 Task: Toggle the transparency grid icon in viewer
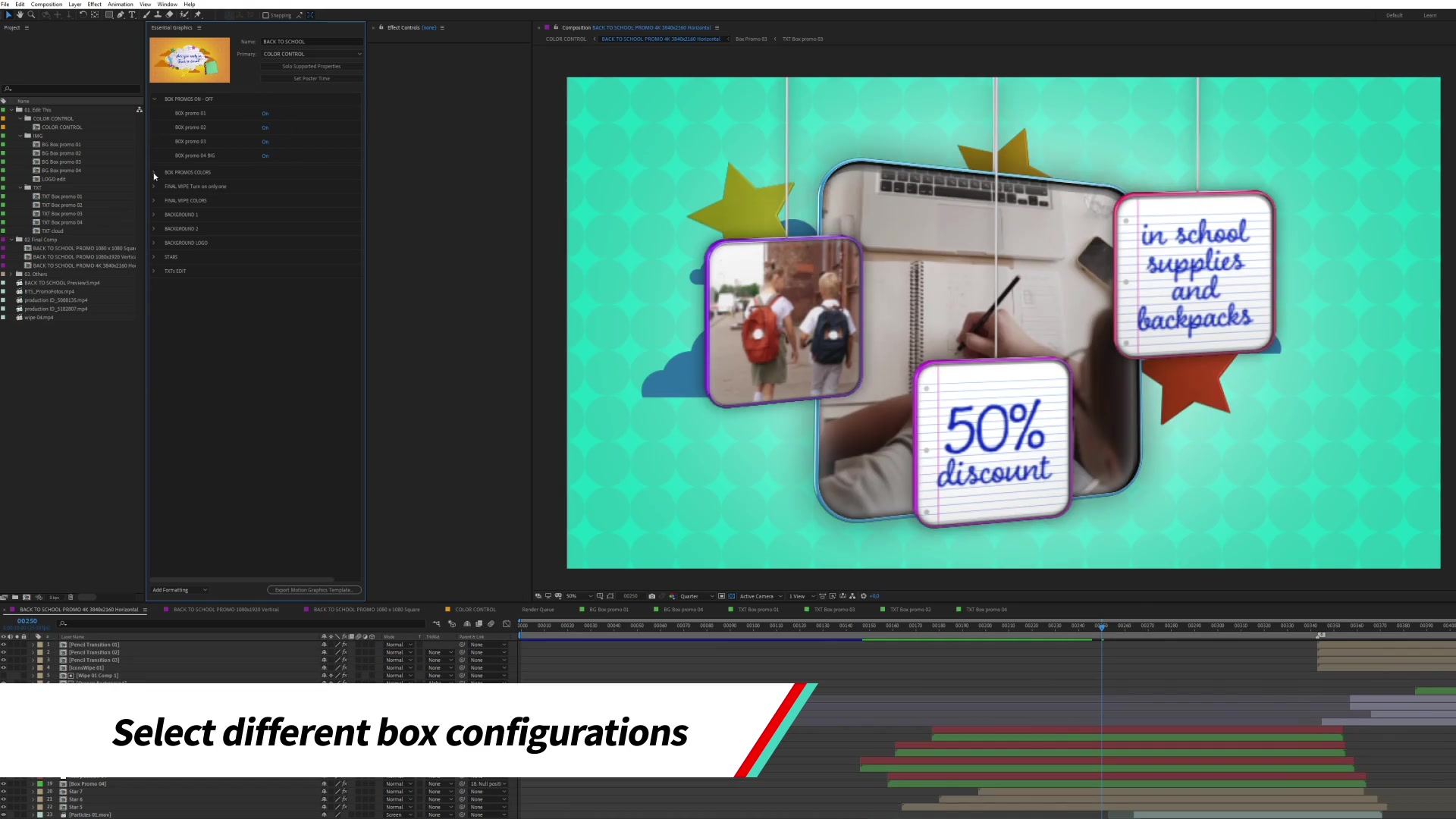pos(732,596)
